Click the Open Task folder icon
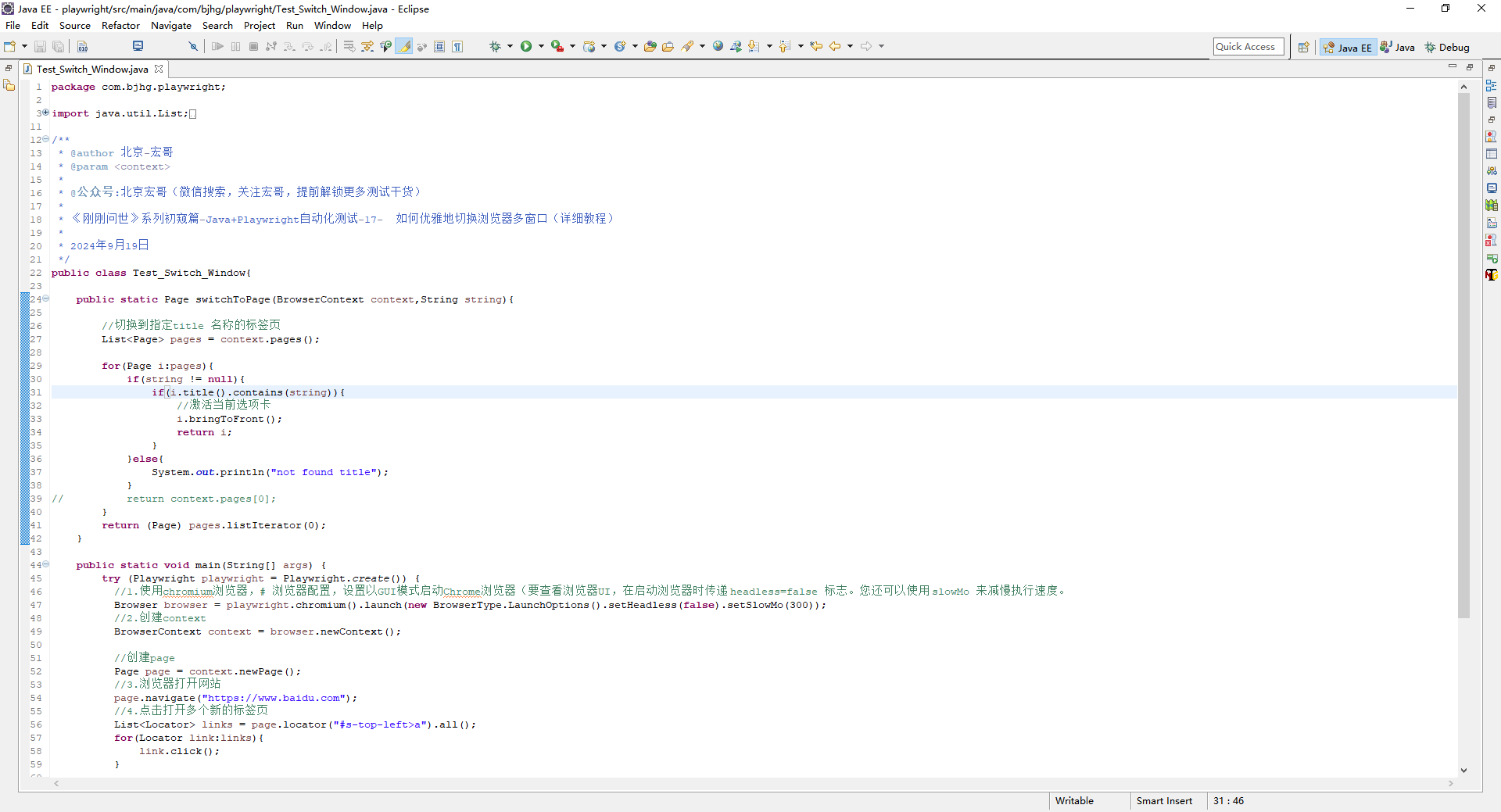The height and width of the screenshot is (812, 1501). coord(668,47)
